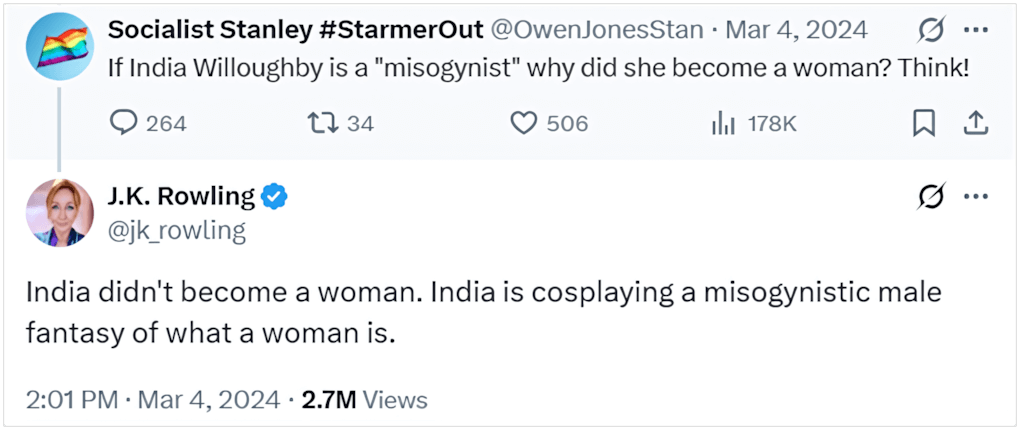Repost the Socialist Stanley tweet
Screen dimensions: 1020x430
[x=322, y=123]
